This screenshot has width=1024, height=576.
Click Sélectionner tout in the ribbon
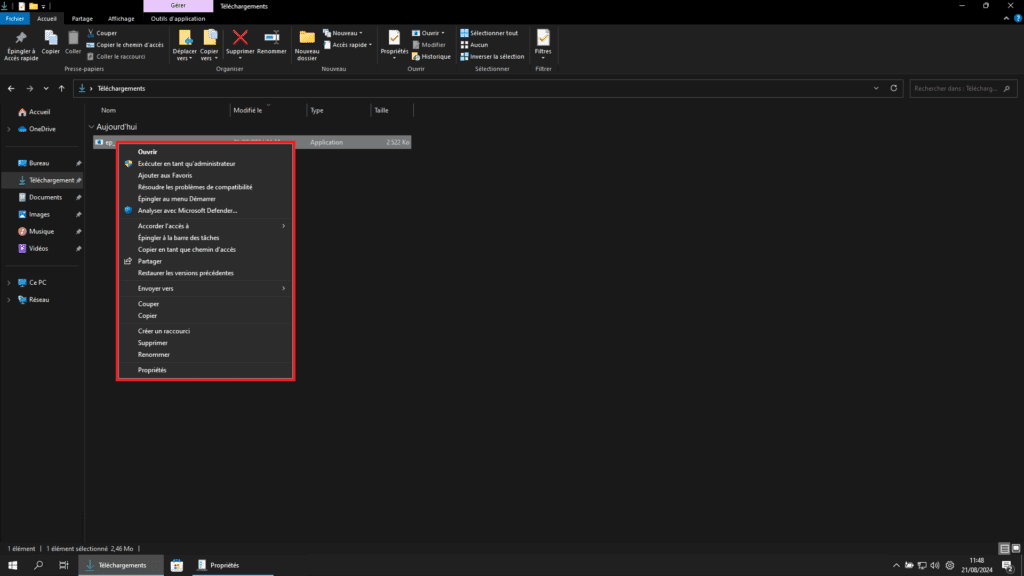click(492, 32)
